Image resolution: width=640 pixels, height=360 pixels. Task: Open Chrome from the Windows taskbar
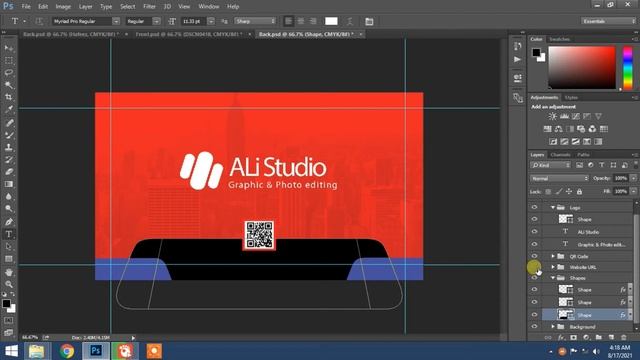tap(67, 351)
